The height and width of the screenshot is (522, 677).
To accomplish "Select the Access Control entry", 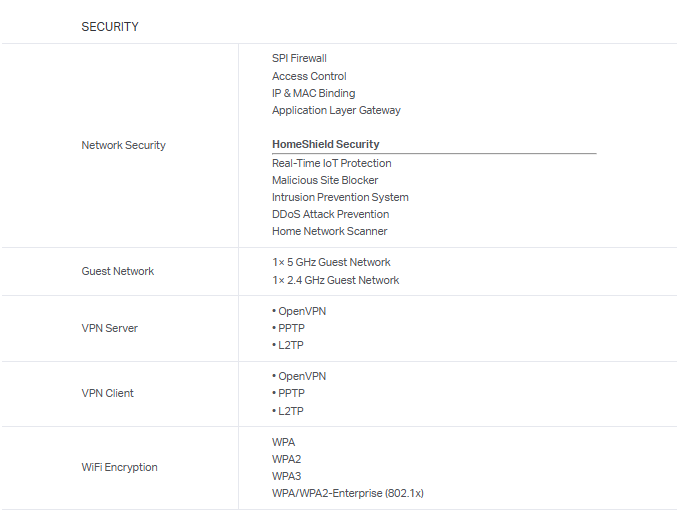I will (x=309, y=76).
